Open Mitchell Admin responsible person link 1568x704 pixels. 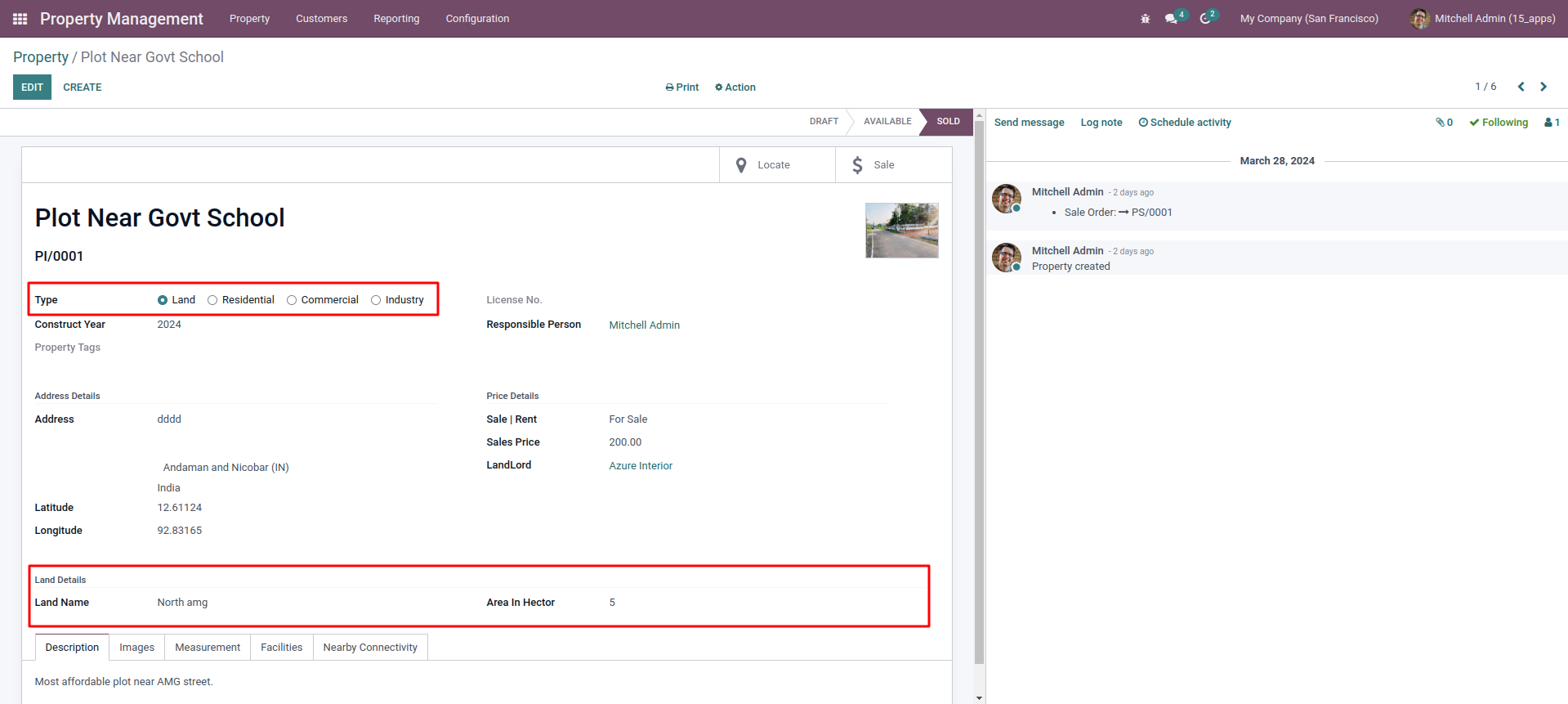(x=645, y=325)
